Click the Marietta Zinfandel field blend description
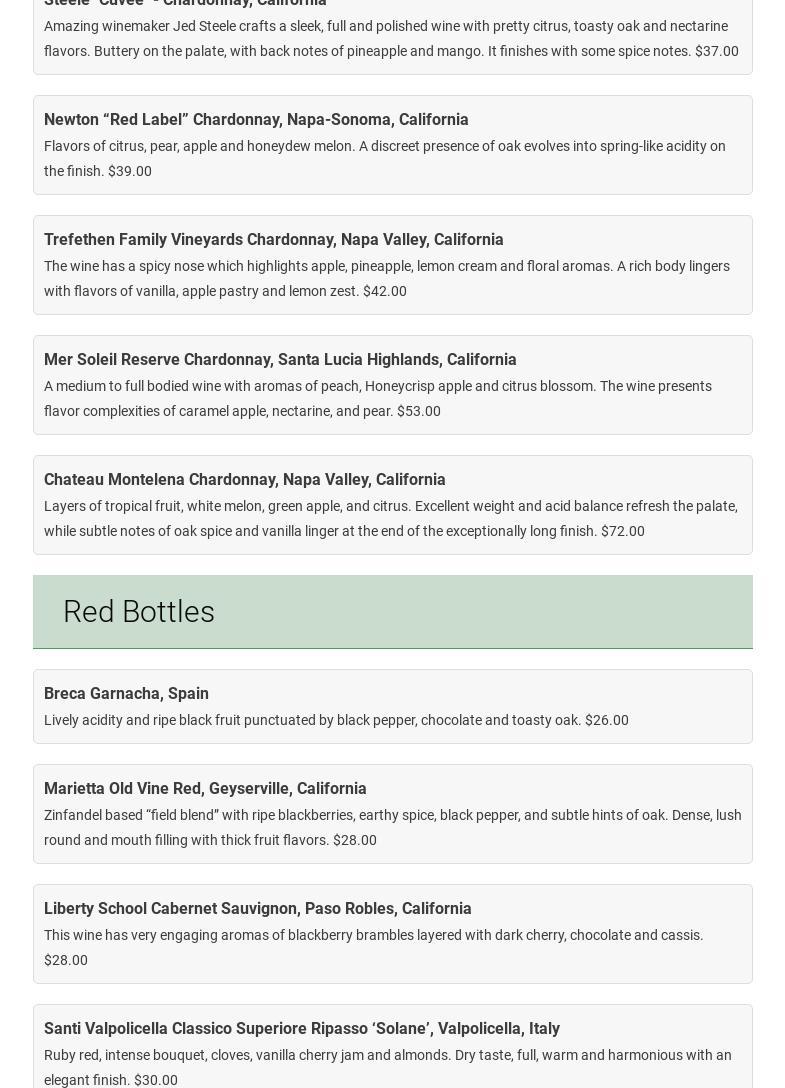The image size is (785, 1088). (x=393, y=827)
